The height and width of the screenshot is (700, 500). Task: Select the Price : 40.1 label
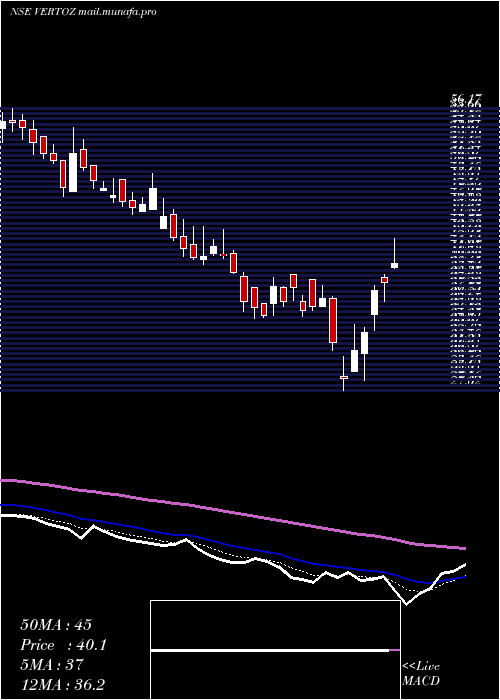(x=63, y=645)
